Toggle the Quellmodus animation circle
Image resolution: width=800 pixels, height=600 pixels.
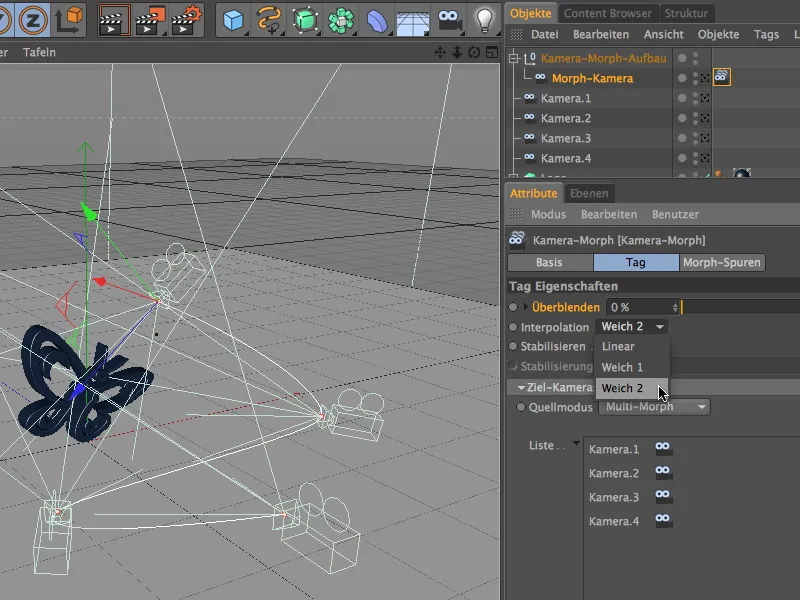[x=520, y=407]
